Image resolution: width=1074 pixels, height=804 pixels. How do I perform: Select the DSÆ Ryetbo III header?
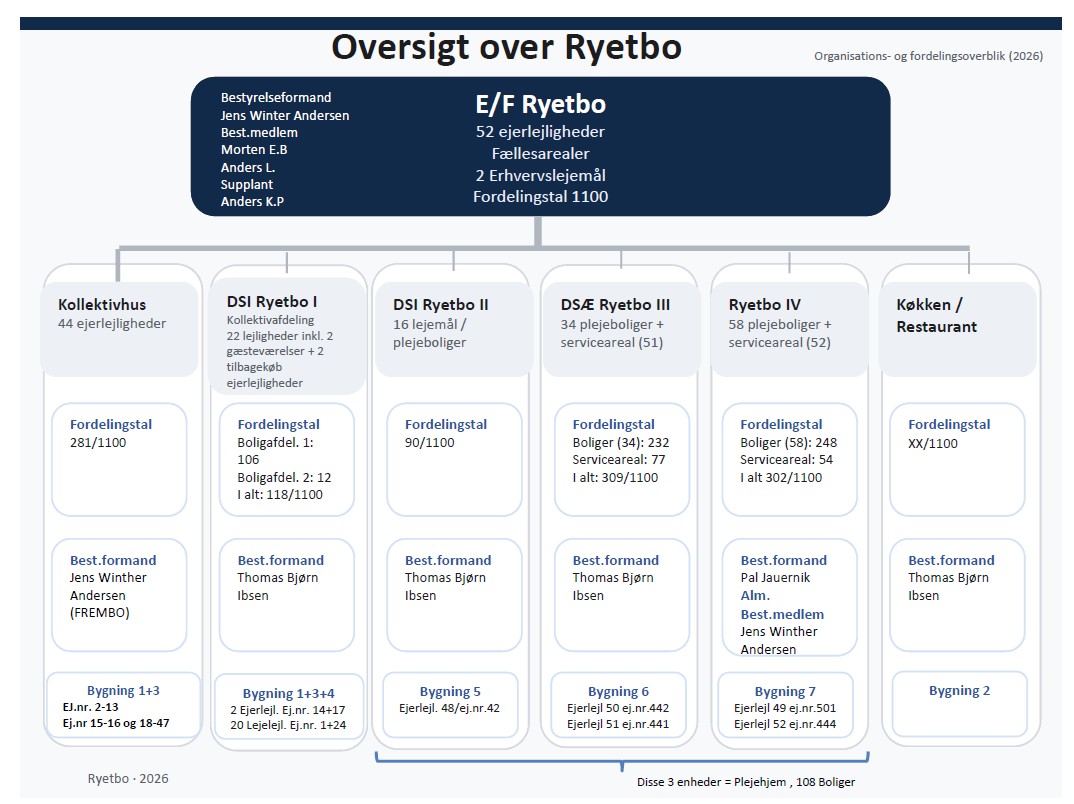[x=622, y=329]
